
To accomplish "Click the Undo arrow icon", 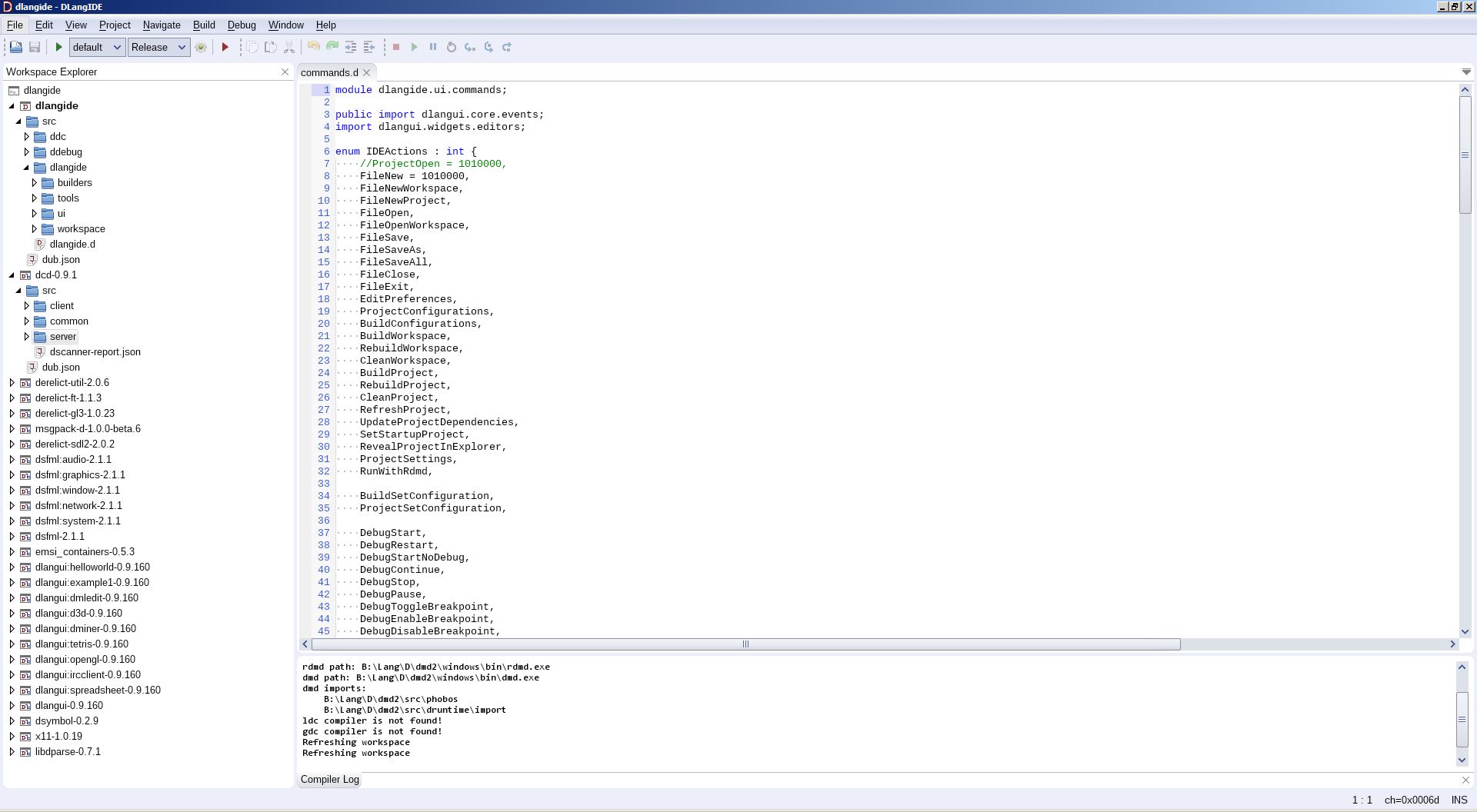I will [x=313, y=46].
